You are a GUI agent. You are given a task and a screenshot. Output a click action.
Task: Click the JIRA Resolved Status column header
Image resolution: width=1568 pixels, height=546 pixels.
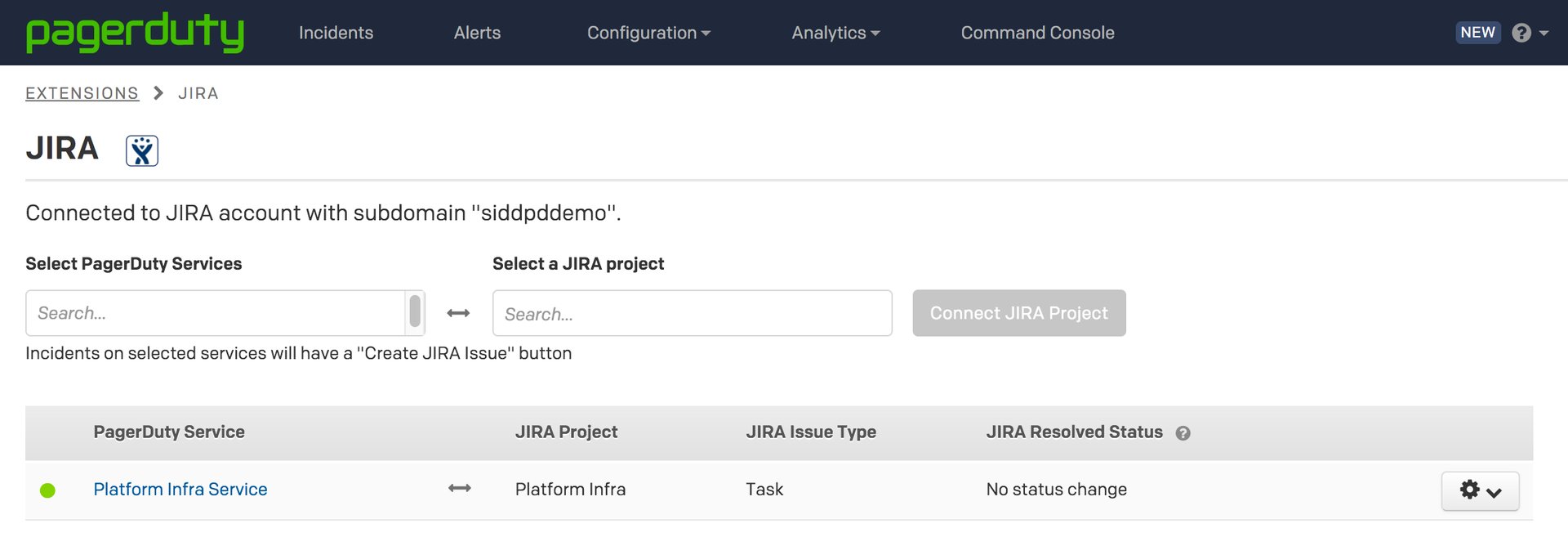click(x=1074, y=432)
